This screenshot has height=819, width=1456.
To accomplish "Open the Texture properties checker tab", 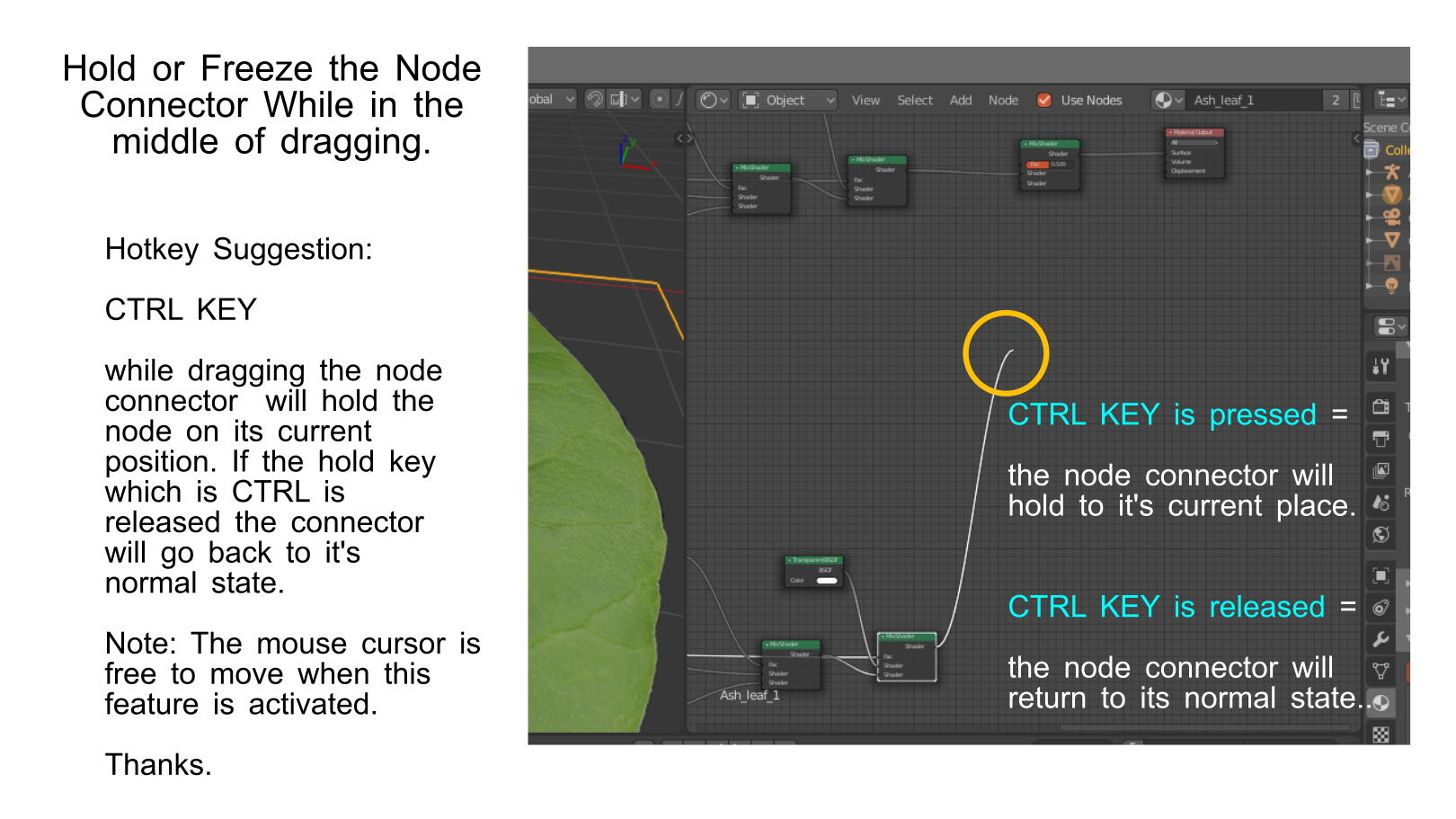I will 1381,734.
